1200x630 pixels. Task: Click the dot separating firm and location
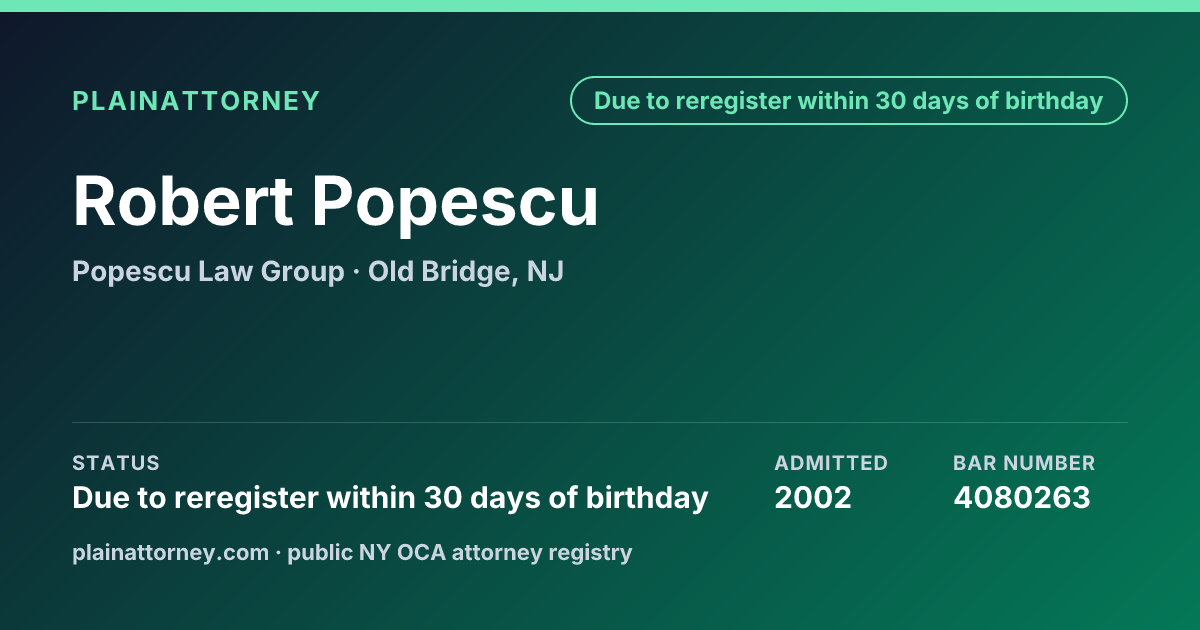point(356,272)
